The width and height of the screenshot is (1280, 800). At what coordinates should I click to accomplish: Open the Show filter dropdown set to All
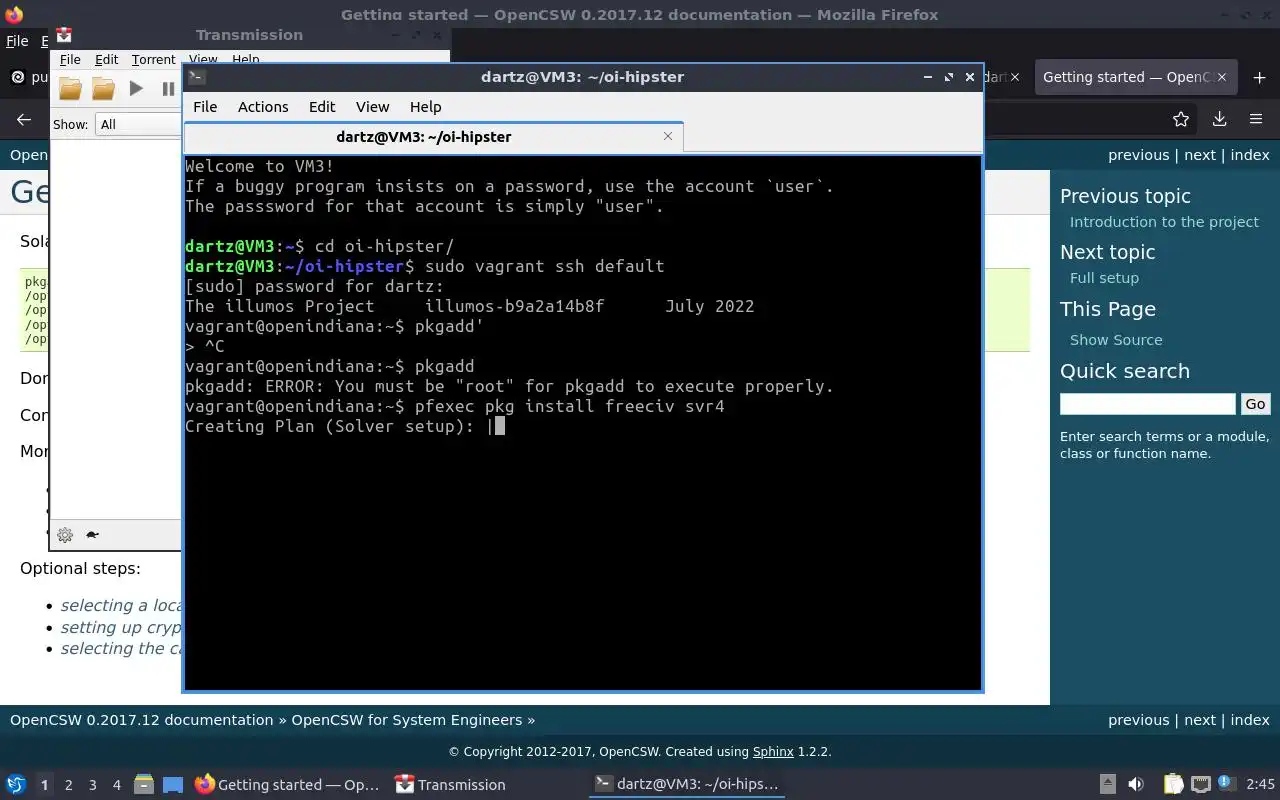[x=138, y=124]
